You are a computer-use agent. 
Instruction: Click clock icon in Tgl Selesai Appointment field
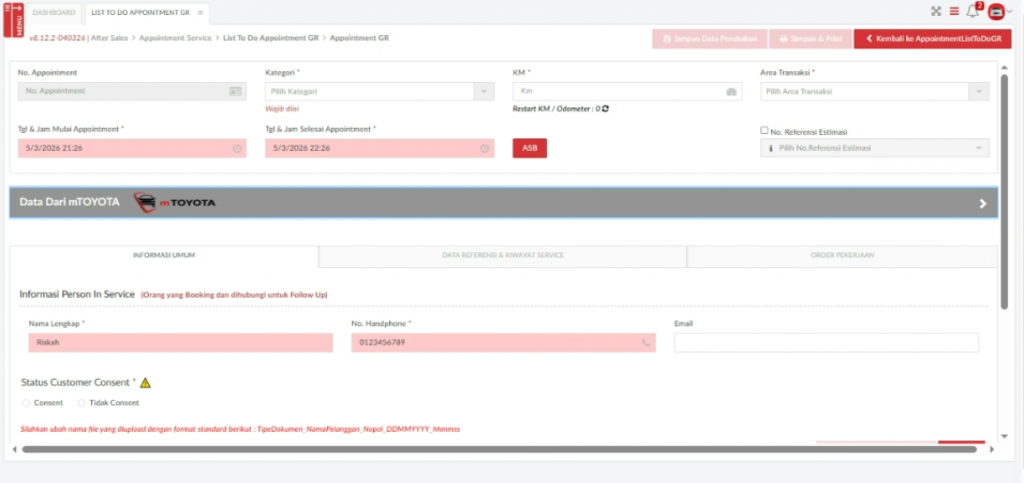coord(485,148)
